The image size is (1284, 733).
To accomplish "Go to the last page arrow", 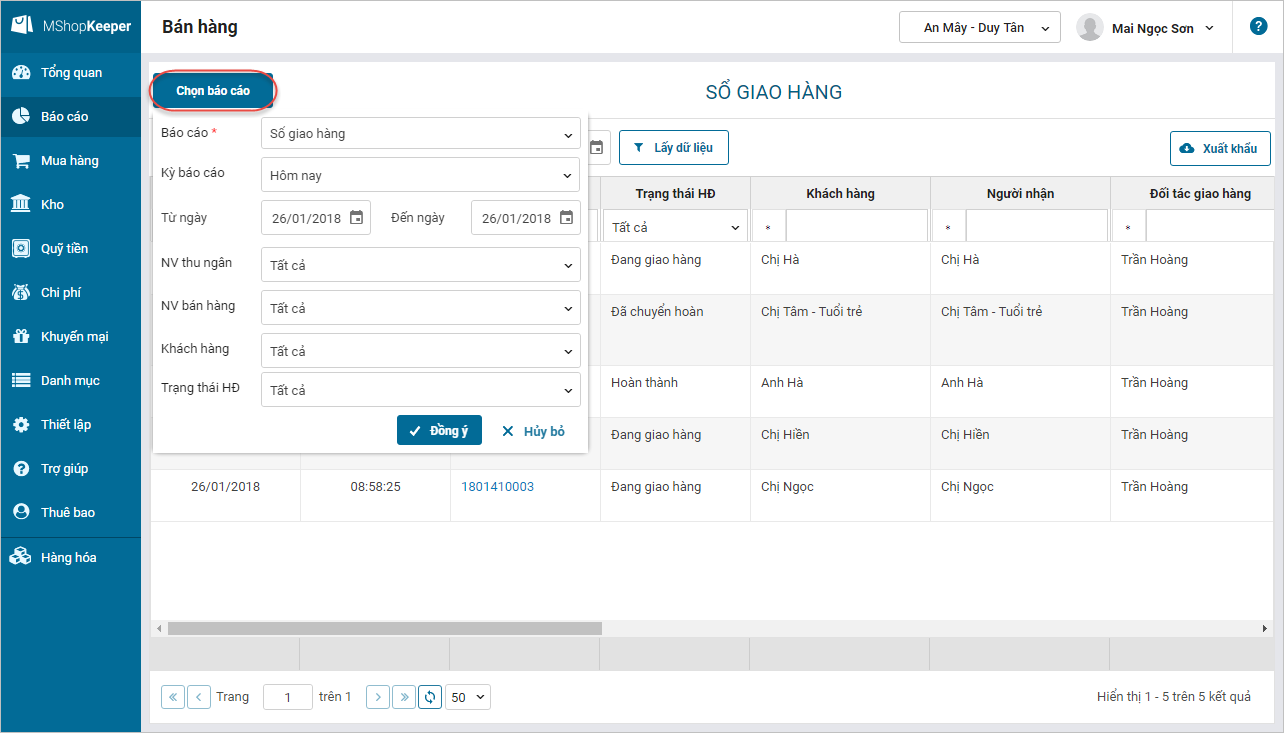I will click(404, 697).
